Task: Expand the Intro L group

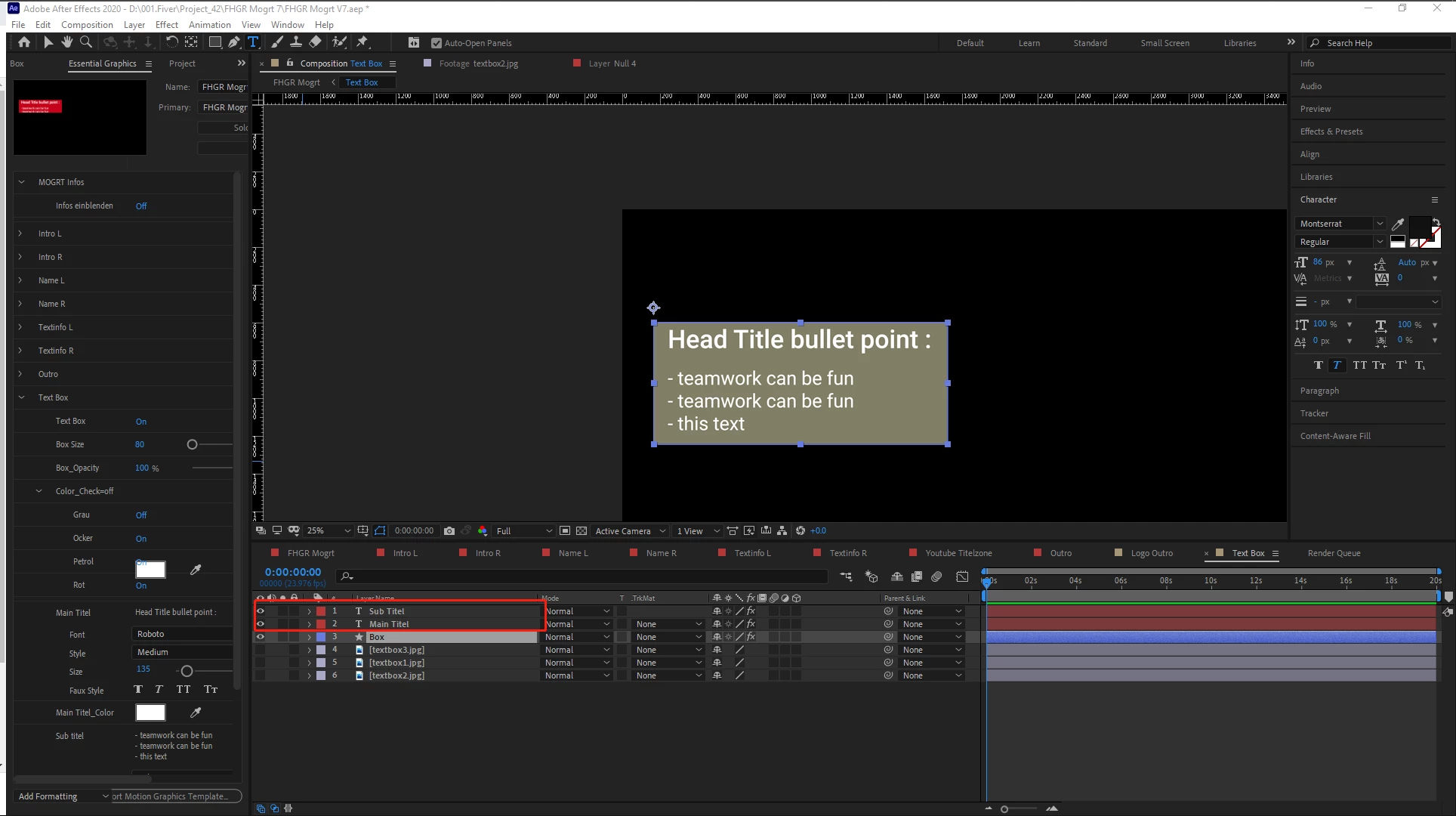Action: pos(20,233)
